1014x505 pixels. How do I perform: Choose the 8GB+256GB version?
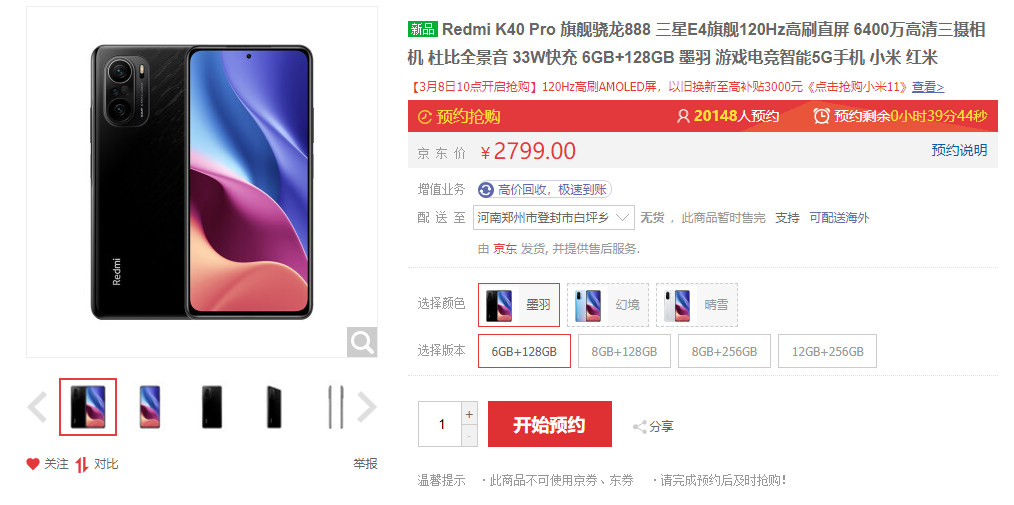click(x=724, y=351)
